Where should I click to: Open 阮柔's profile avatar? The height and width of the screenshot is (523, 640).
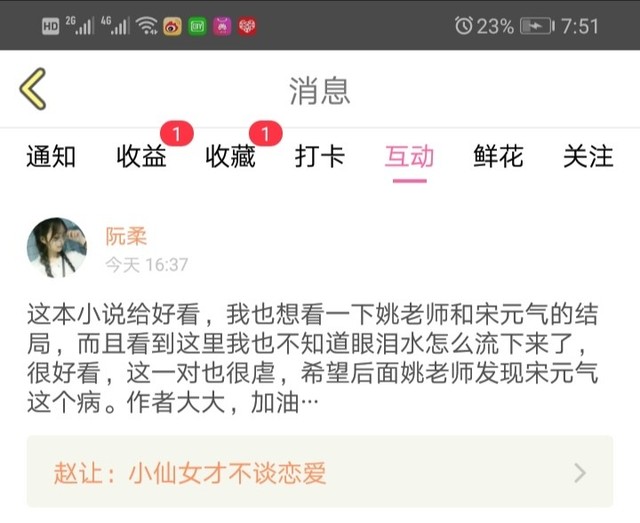57,247
